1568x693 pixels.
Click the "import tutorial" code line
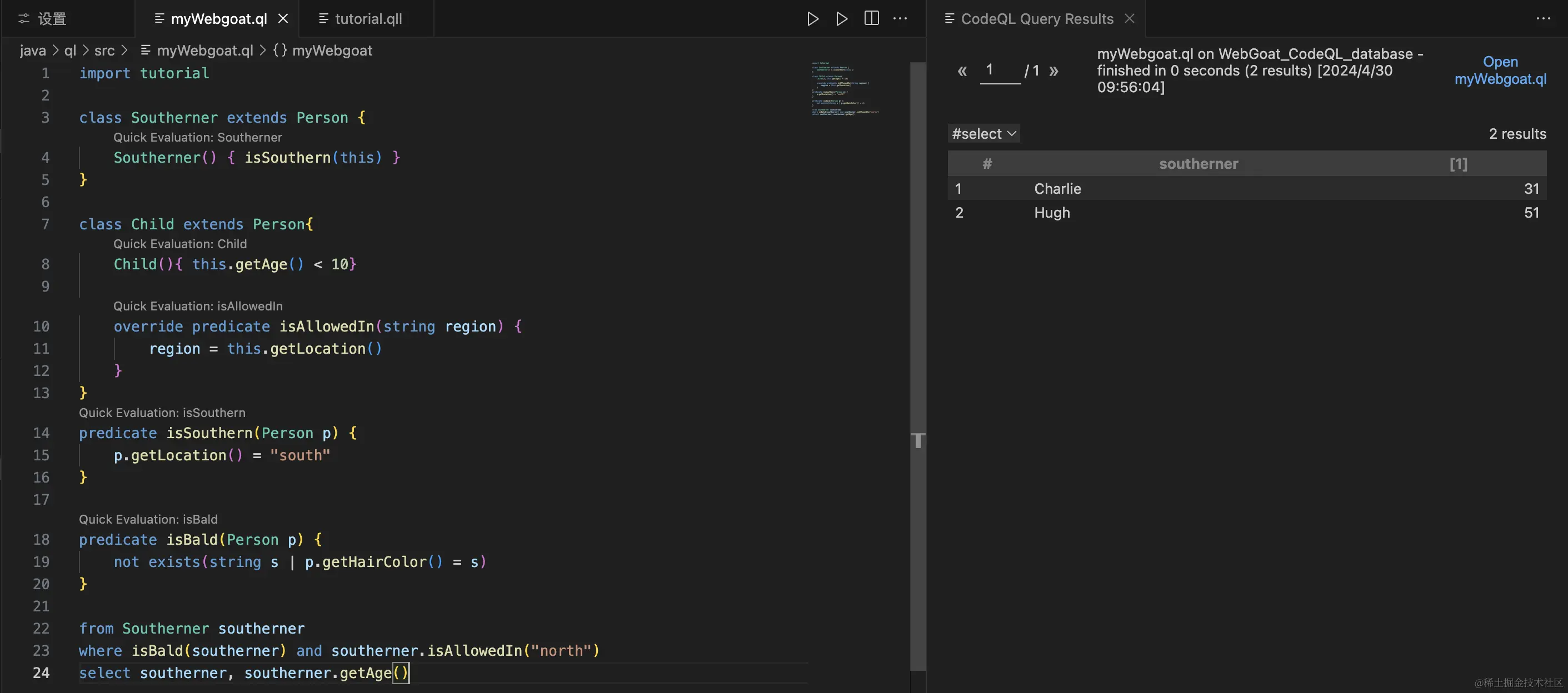point(144,74)
